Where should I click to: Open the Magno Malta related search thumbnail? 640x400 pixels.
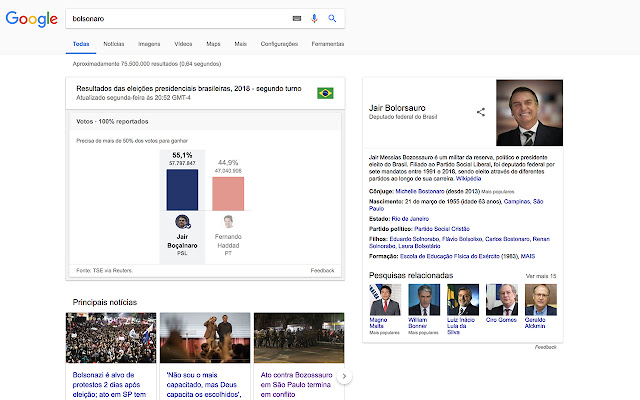384,300
